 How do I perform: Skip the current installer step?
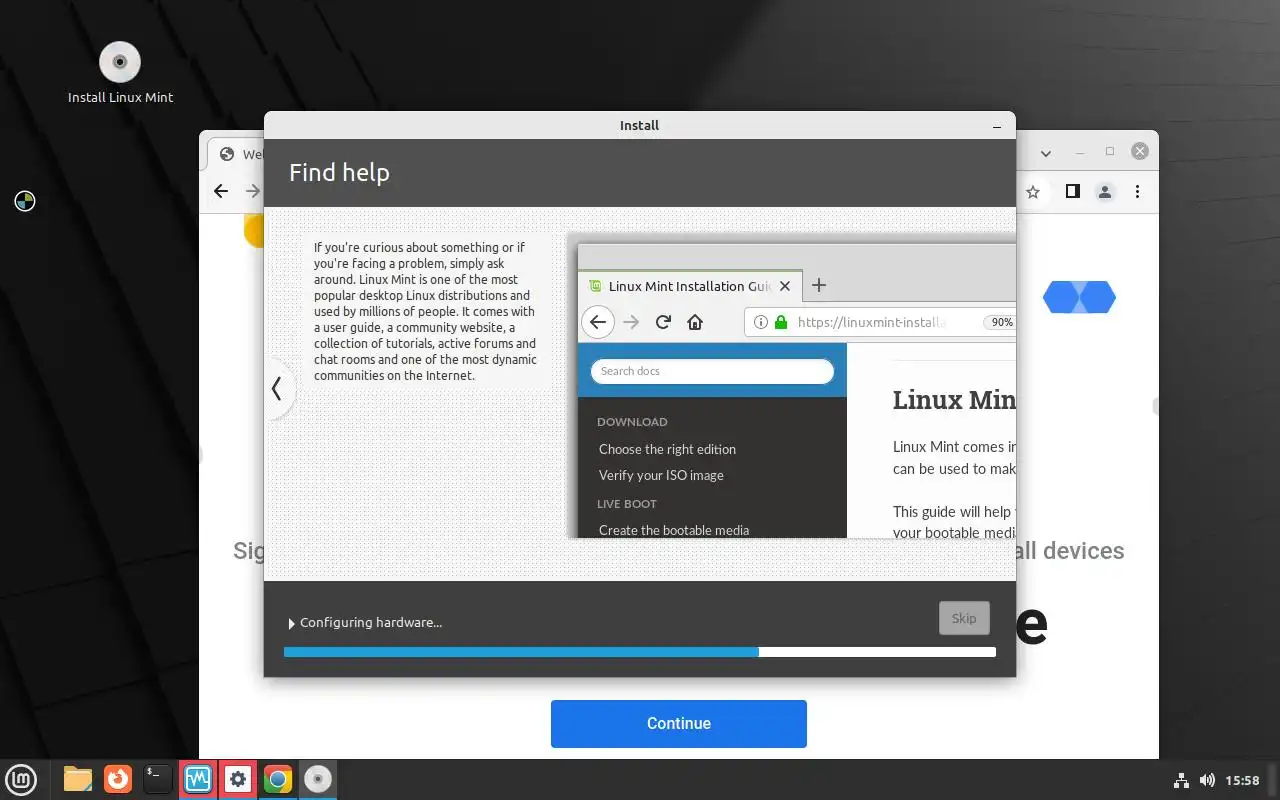coord(964,618)
